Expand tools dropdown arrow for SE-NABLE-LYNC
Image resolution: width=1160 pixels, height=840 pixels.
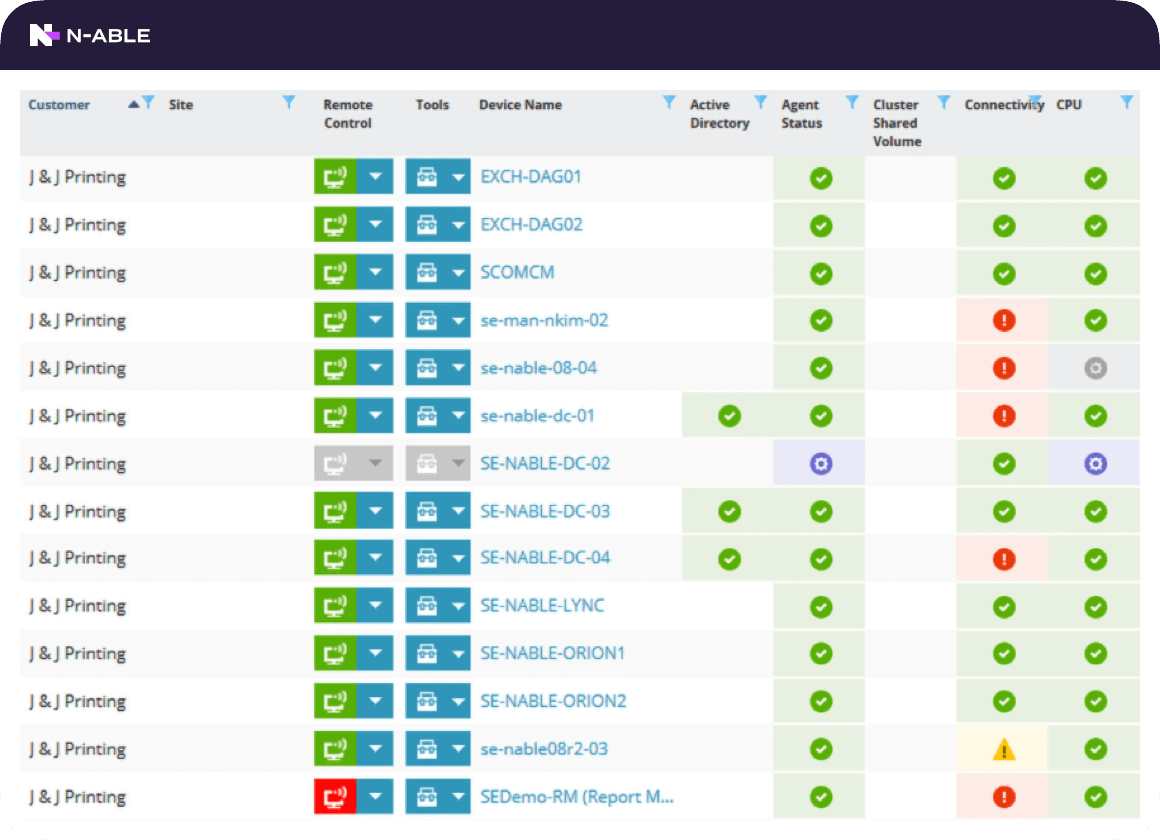click(458, 606)
